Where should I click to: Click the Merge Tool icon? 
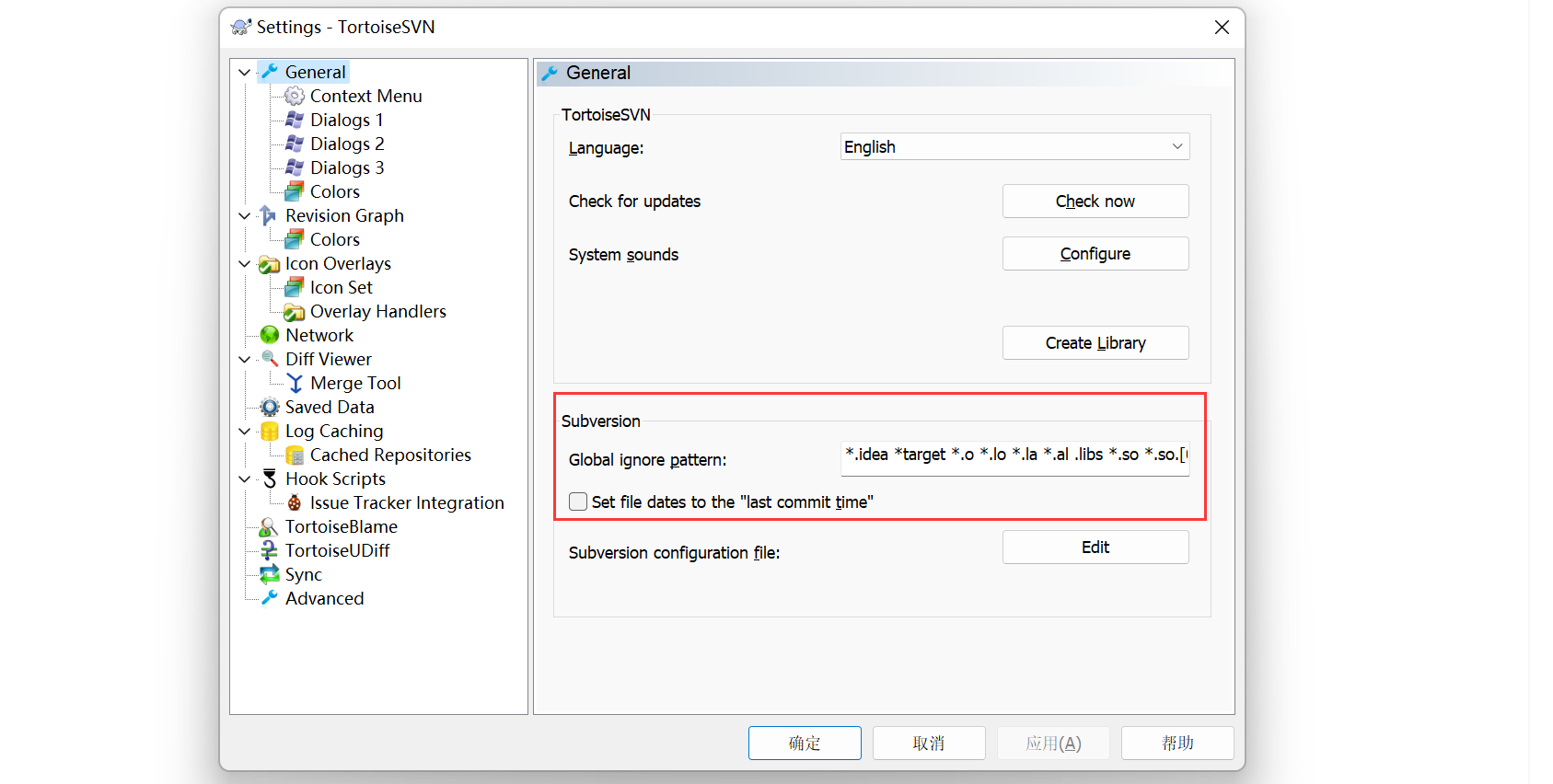(x=295, y=383)
